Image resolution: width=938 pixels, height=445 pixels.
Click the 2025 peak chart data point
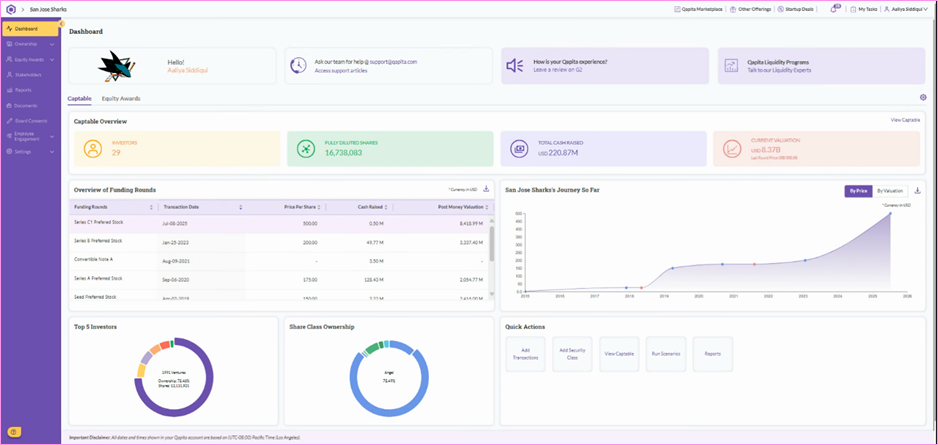coord(890,213)
